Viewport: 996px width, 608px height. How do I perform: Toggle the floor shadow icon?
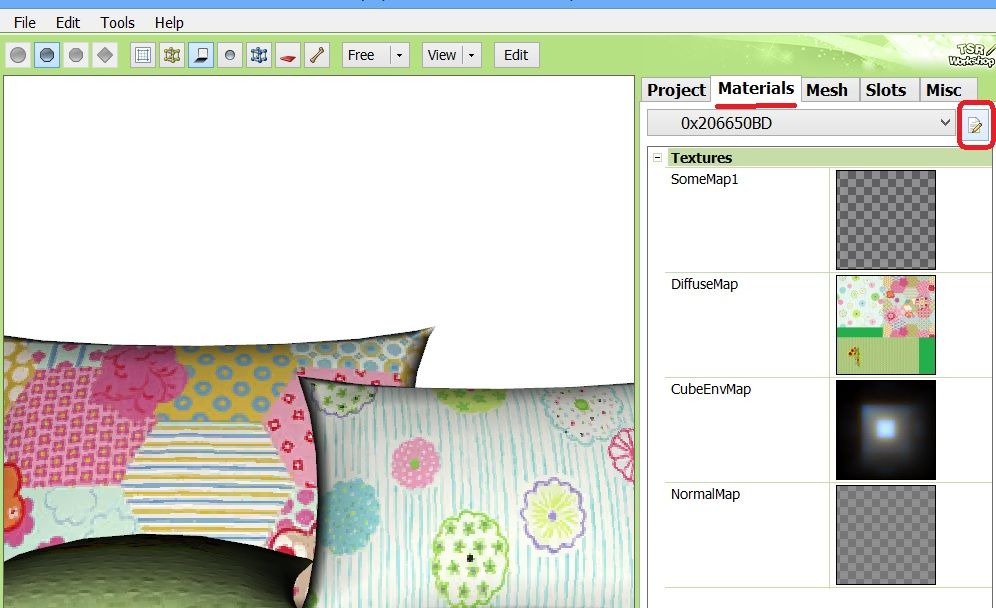pos(201,55)
